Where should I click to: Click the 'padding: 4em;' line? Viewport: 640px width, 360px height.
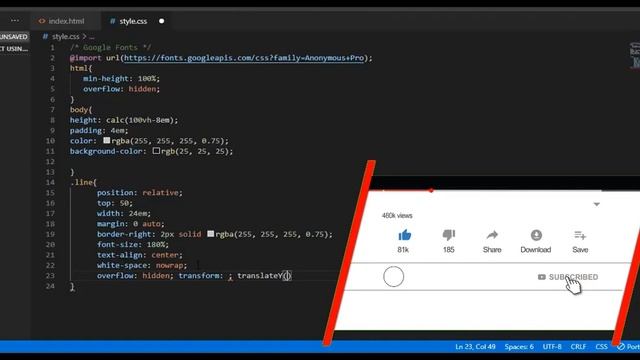[x=99, y=131]
